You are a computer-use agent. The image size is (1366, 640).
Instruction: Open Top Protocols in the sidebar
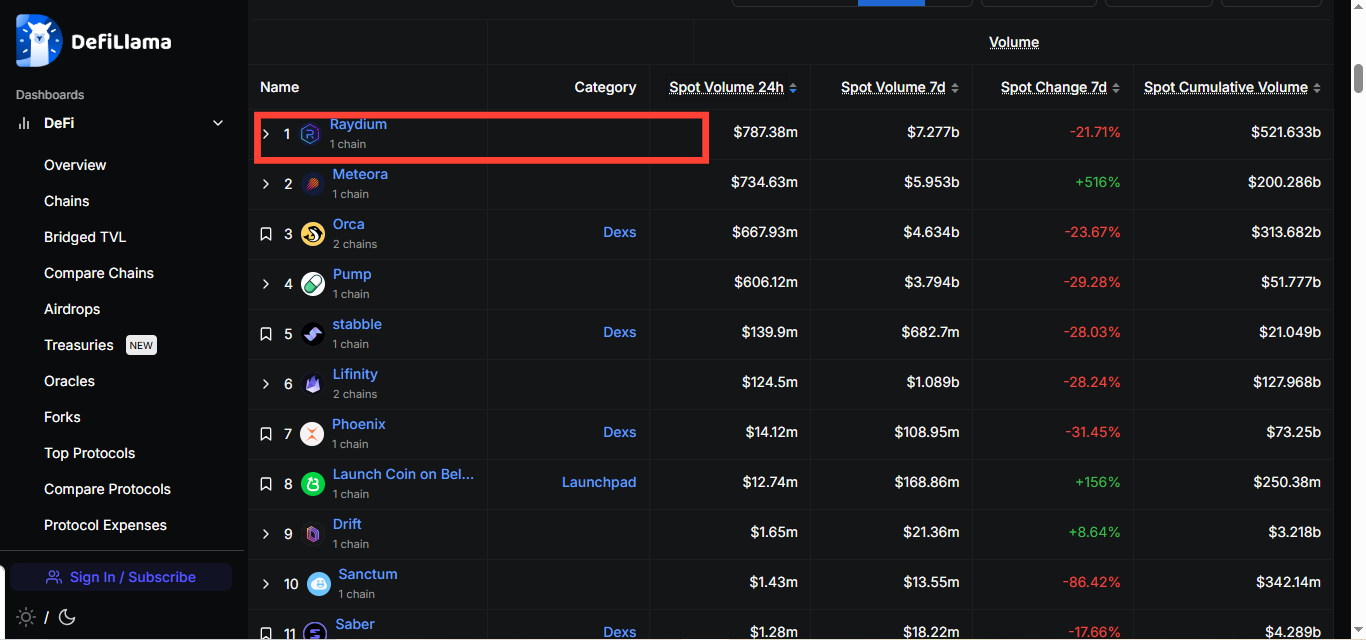pyautogui.click(x=90, y=453)
